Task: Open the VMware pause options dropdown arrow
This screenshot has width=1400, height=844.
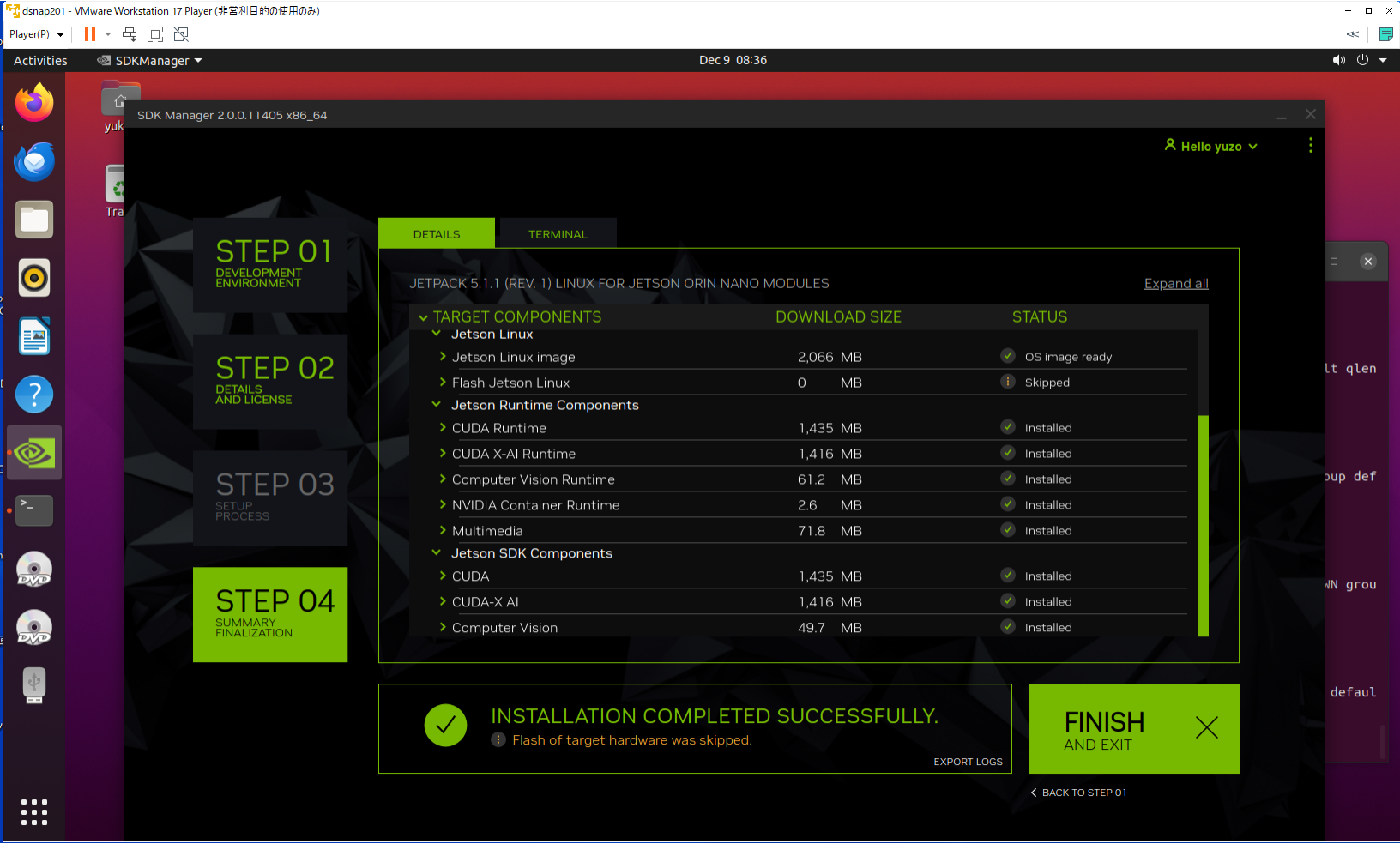Action: [x=108, y=34]
